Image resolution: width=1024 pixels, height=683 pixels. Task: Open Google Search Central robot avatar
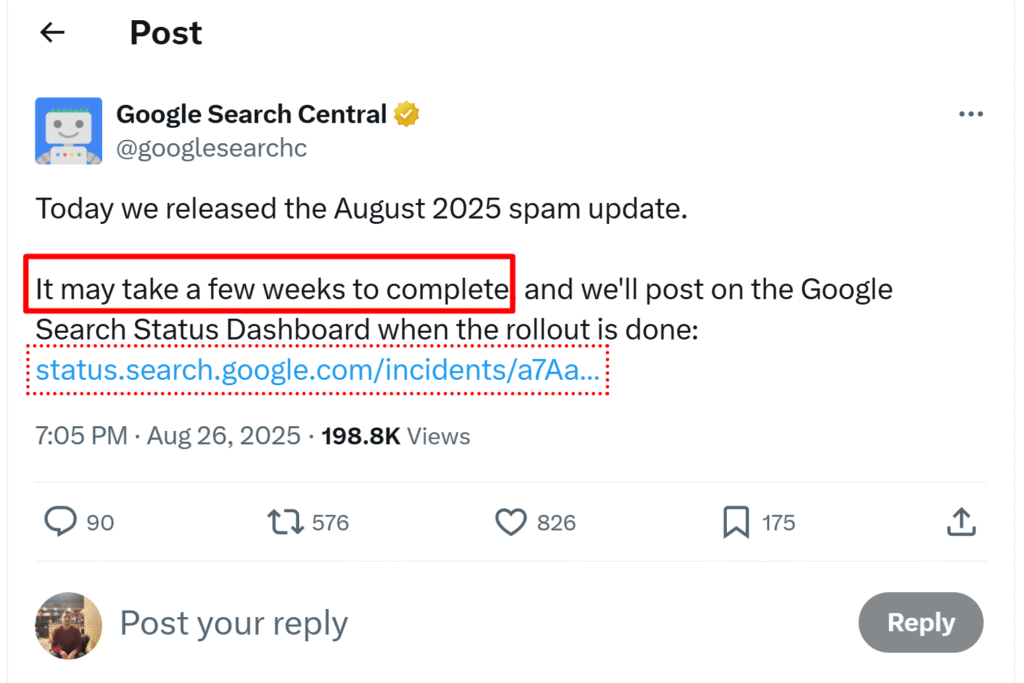tap(69, 131)
